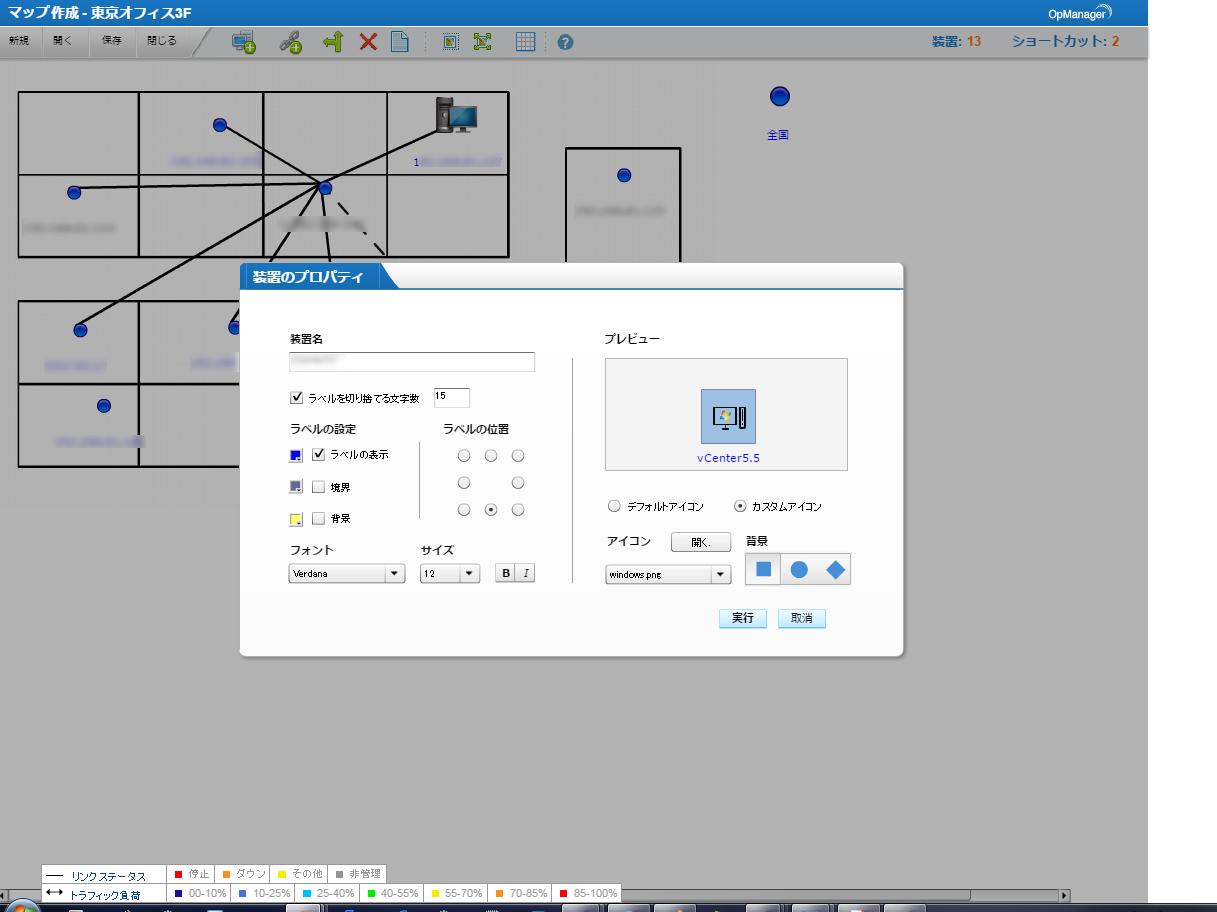Click the grid view toolbar icon
This screenshot has height=912, width=1217.
point(525,42)
